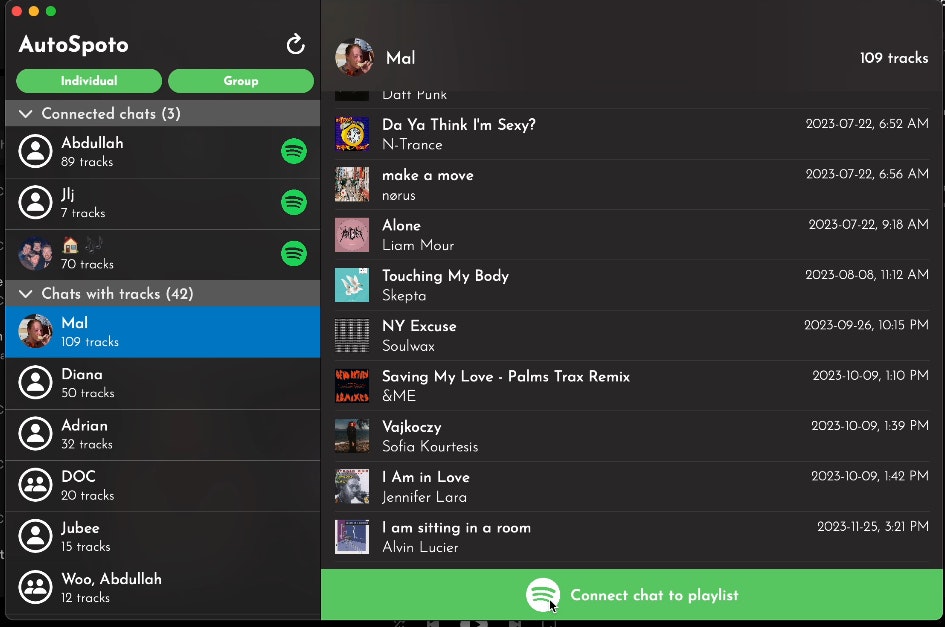Click Abdullah's contact avatar icon
Image resolution: width=945 pixels, height=627 pixels.
pos(36,151)
